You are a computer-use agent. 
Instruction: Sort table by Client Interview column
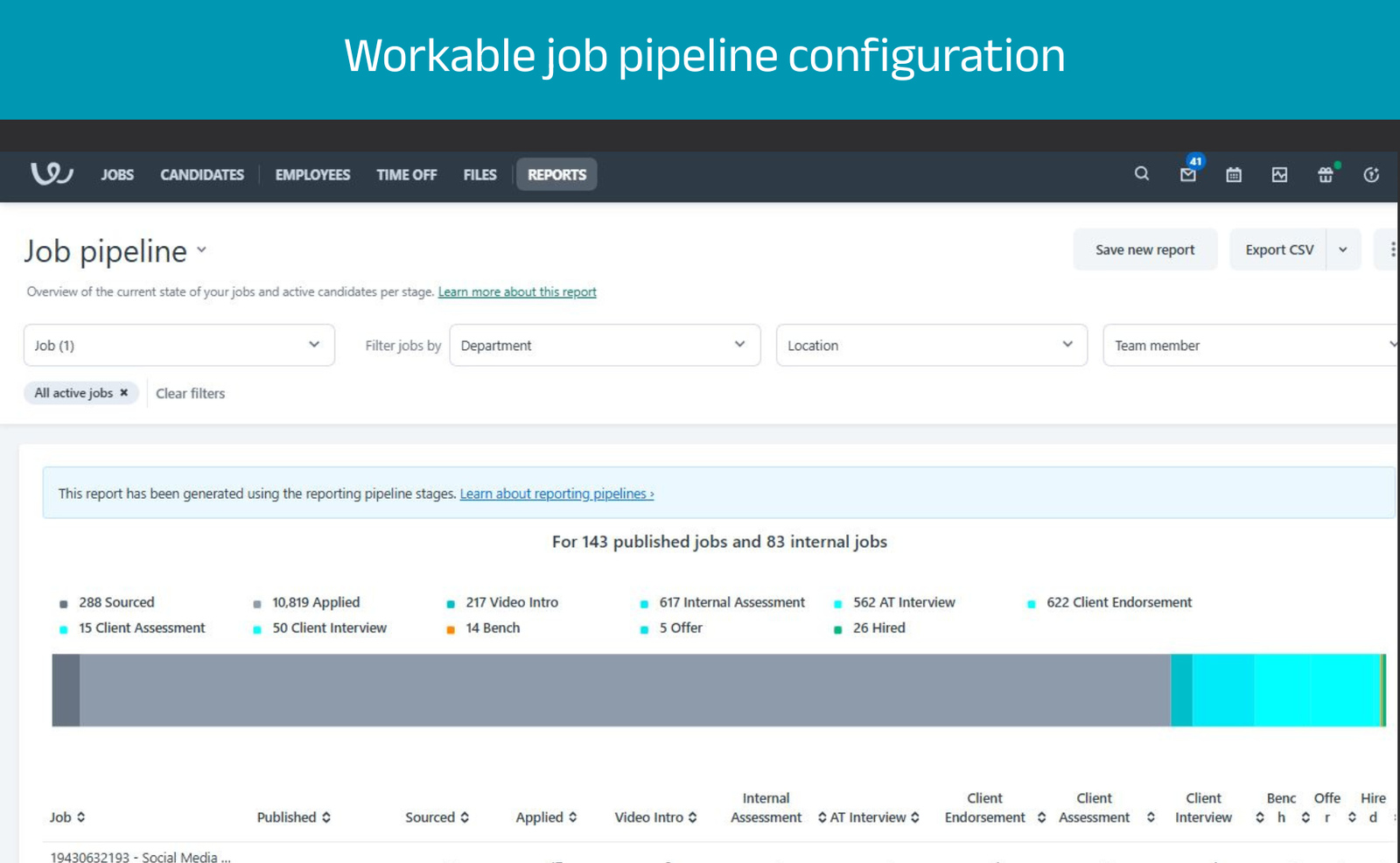(1259, 817)
